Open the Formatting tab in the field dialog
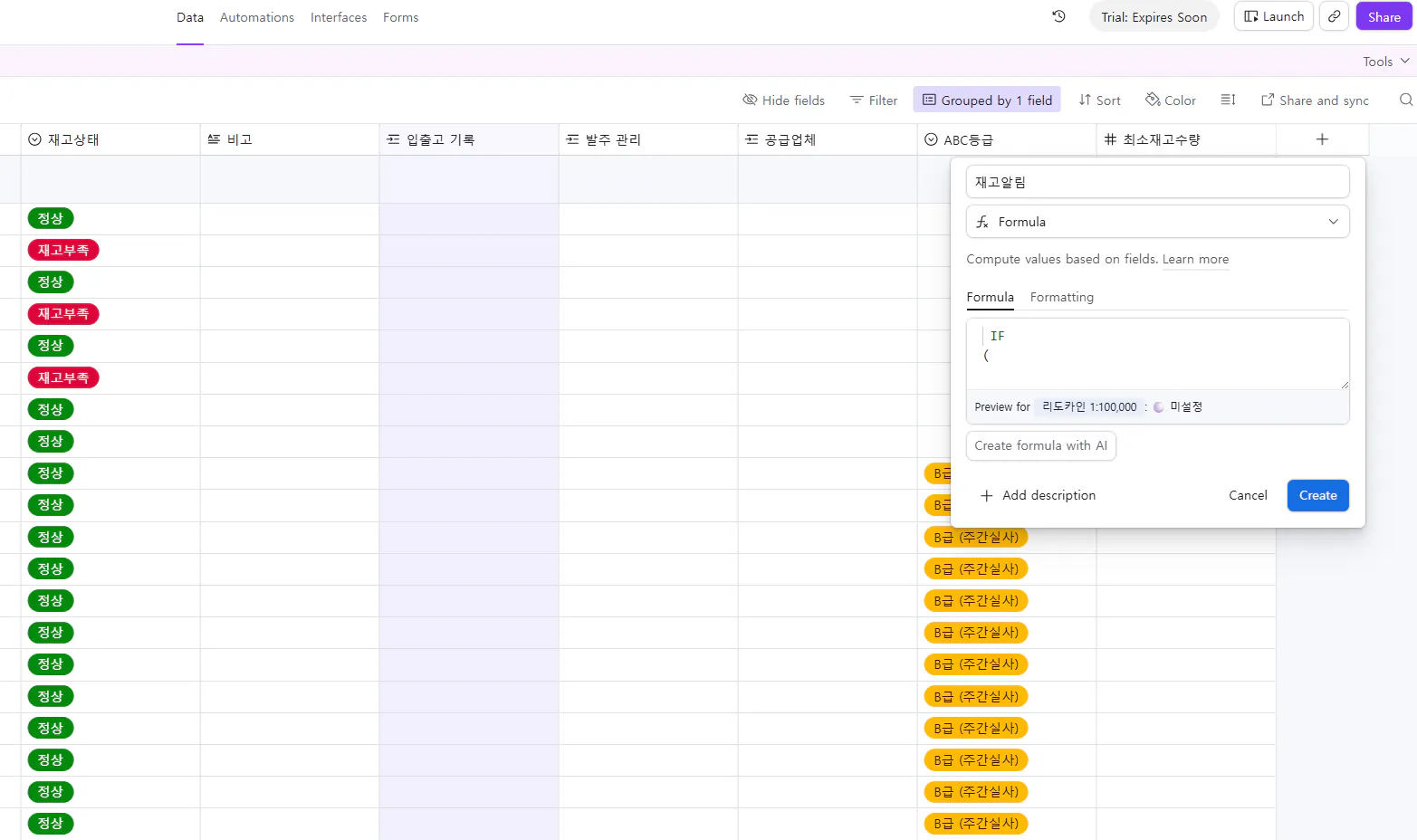 pyautogui.click(x=1061, y=297)
